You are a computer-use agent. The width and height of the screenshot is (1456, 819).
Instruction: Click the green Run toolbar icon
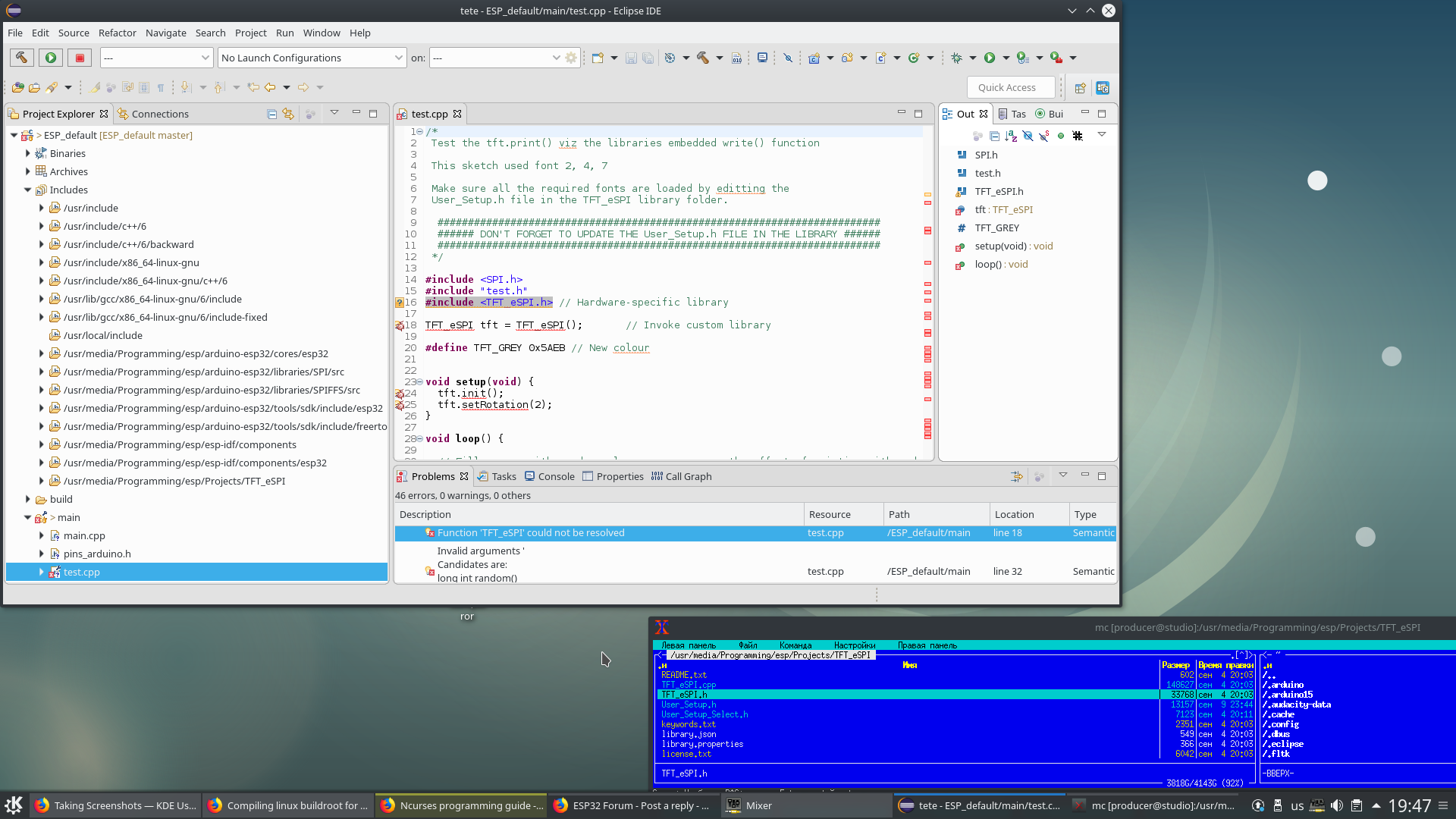(x=990, y=58)
